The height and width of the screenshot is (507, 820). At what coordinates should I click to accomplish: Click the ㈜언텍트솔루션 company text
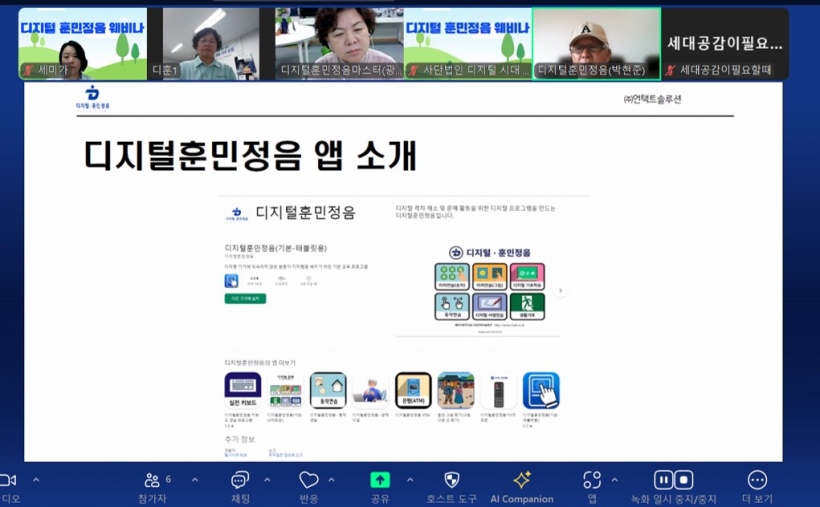pos(653,99)
